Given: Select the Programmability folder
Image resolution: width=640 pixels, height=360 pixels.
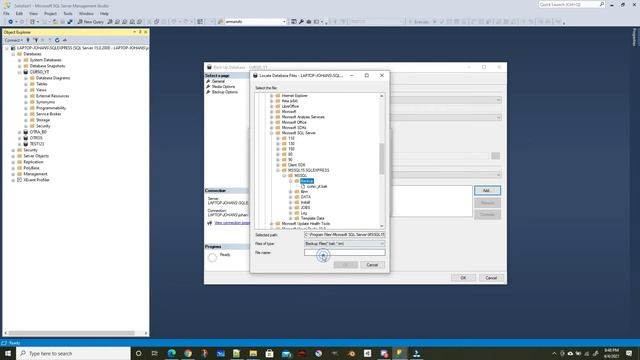Looking at the screenshot, I should click(x=51, y=108).
